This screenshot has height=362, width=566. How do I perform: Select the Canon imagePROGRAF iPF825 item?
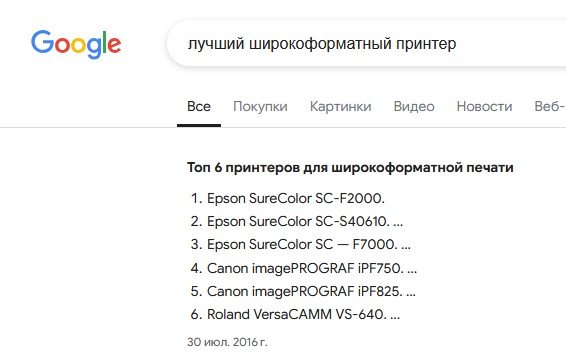click(305, 292)
